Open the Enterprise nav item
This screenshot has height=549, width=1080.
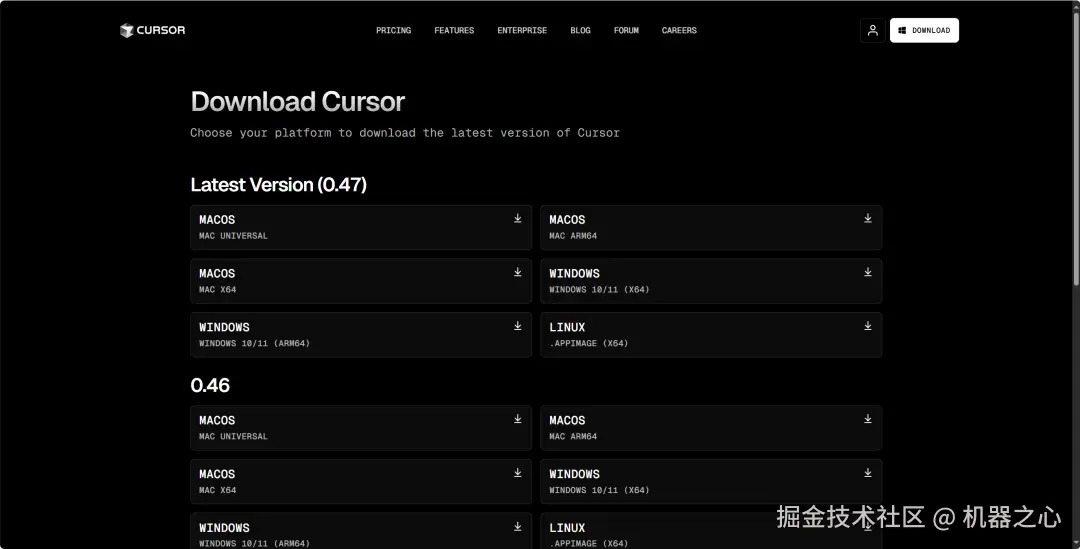(x=522, y=30)
